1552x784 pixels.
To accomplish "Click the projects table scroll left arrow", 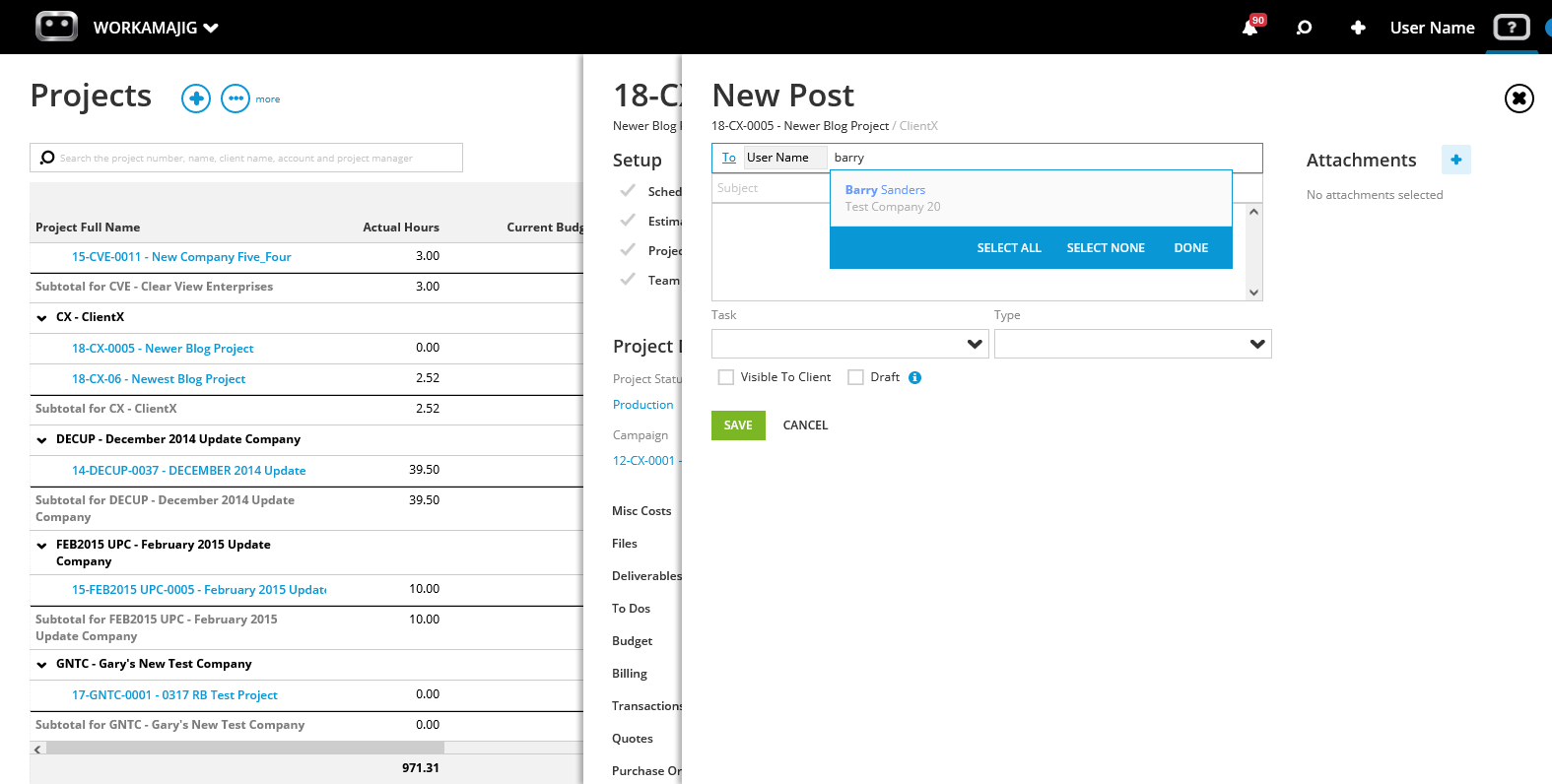I will 37,750.
